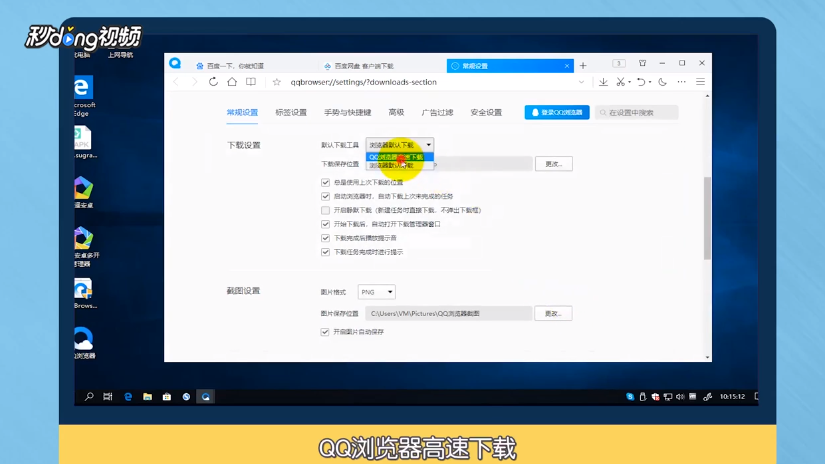825x464 pixels.
Task: Switch to 高级 settings tab
Action: pyautogui.click(x=396, y=113)
